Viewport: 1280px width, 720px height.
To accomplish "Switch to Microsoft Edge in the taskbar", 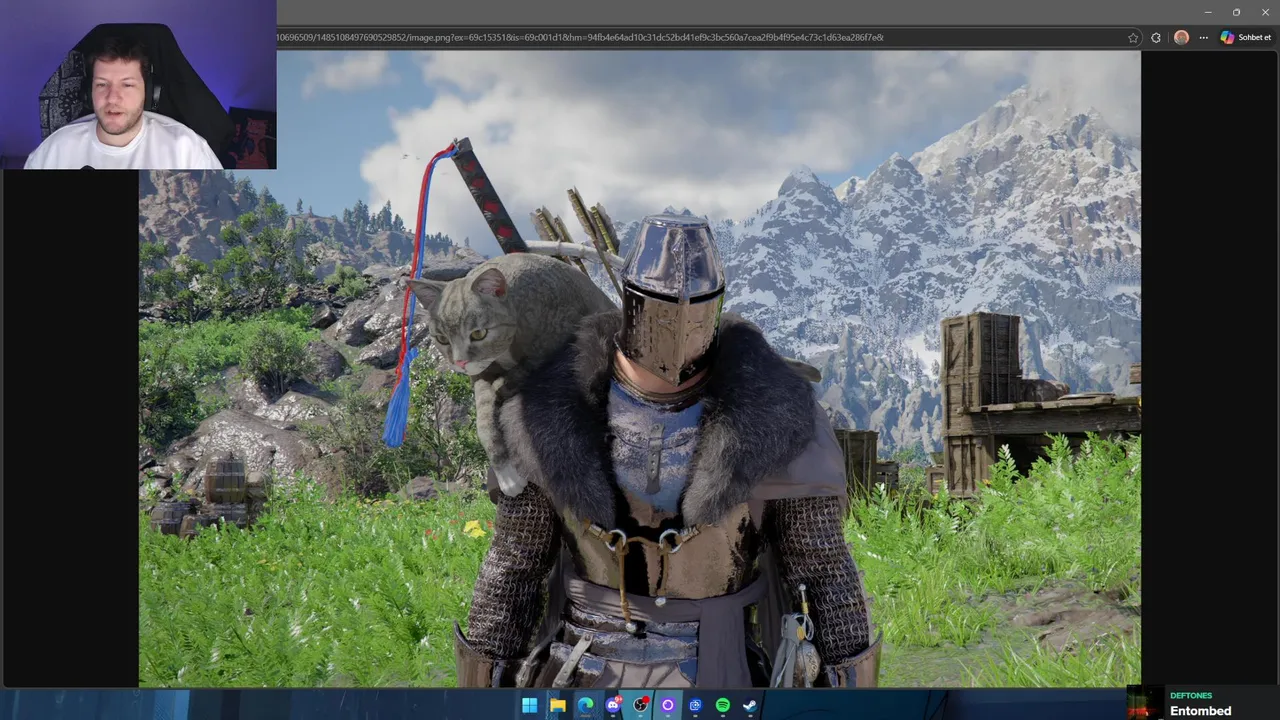I will coord(585,705).
